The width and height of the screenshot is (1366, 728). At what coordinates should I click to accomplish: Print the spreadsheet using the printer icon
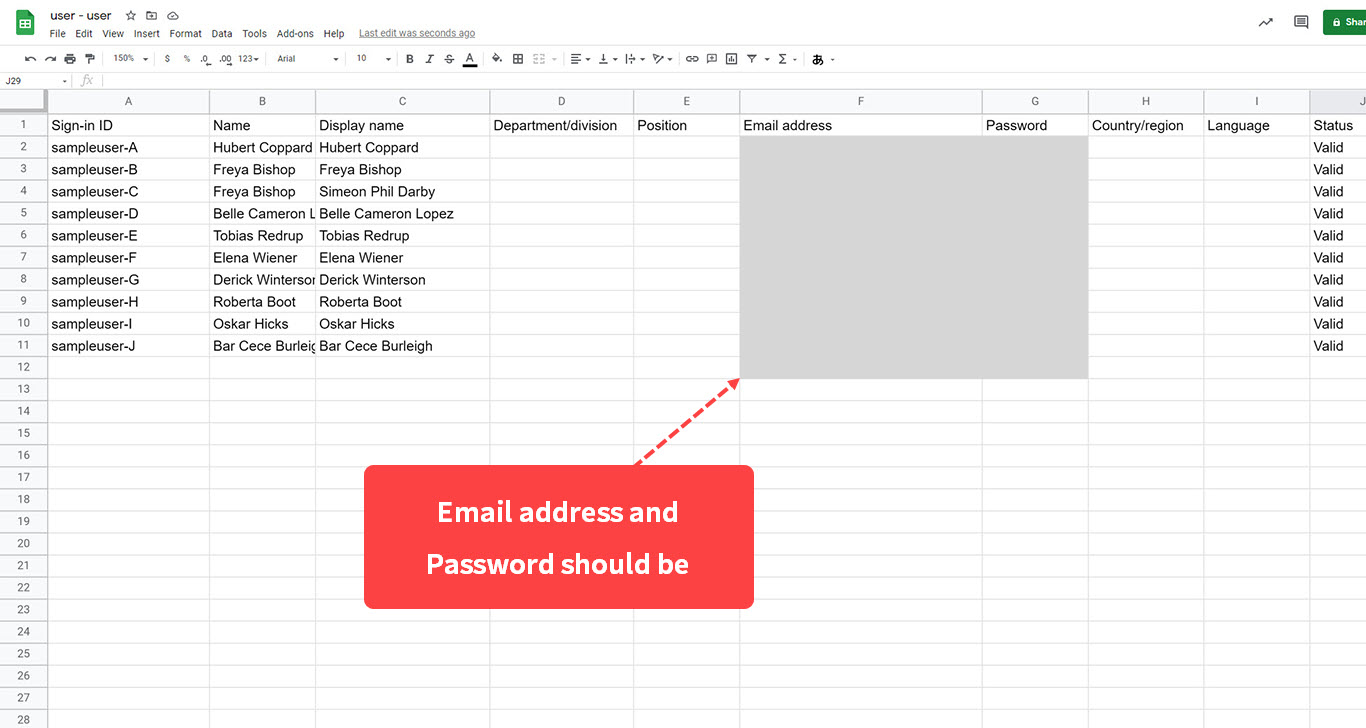(70, 59)
